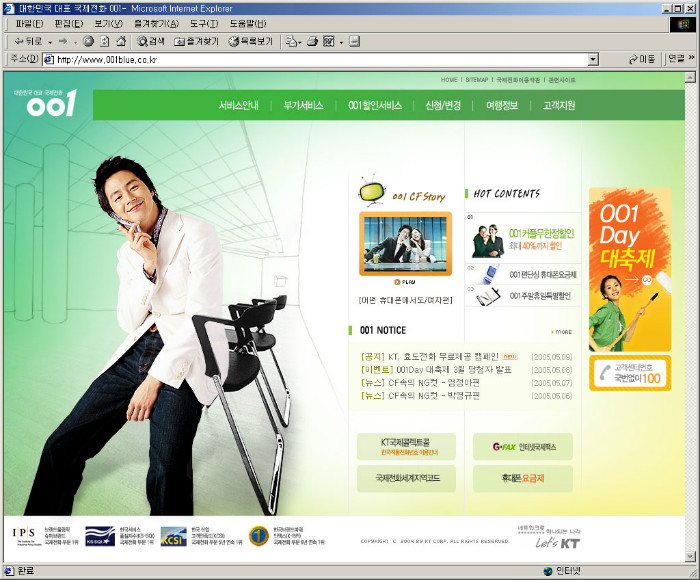Viewport: 700px width, 580px height.
Task: Go to the home page via the house icon
Action: pos(121,42)
